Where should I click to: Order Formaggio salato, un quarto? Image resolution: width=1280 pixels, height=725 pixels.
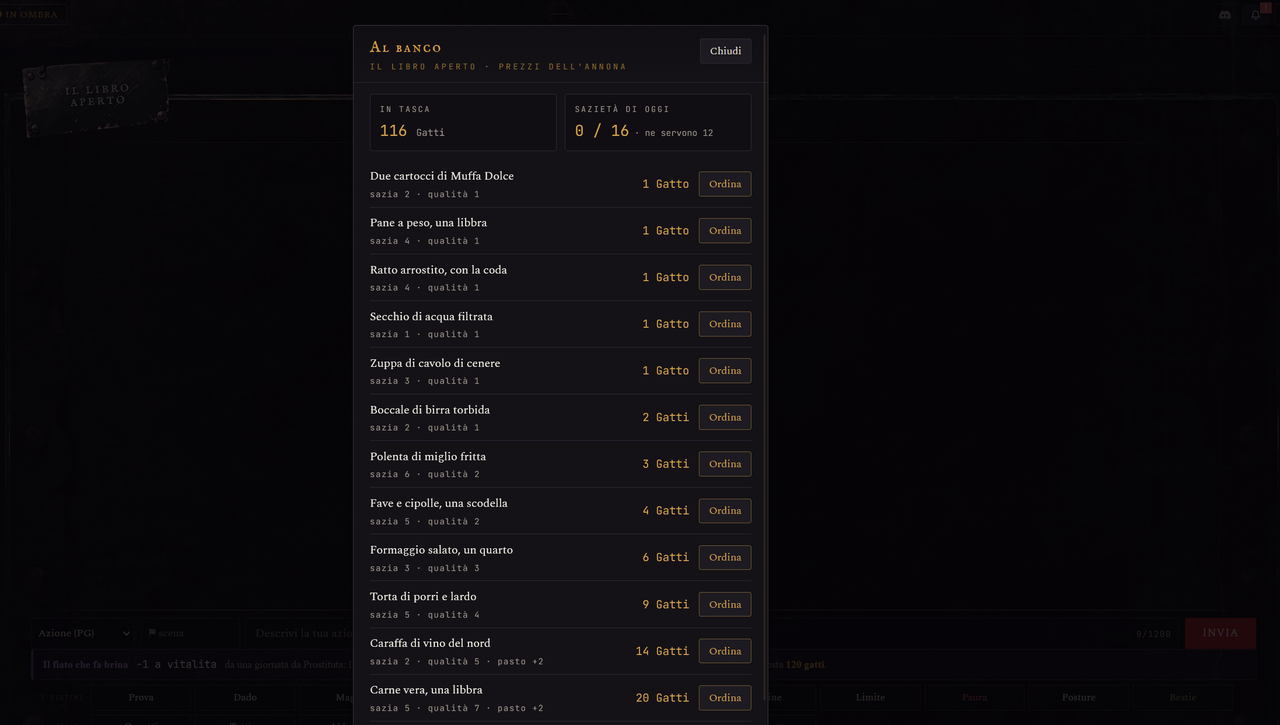point(725,557)
